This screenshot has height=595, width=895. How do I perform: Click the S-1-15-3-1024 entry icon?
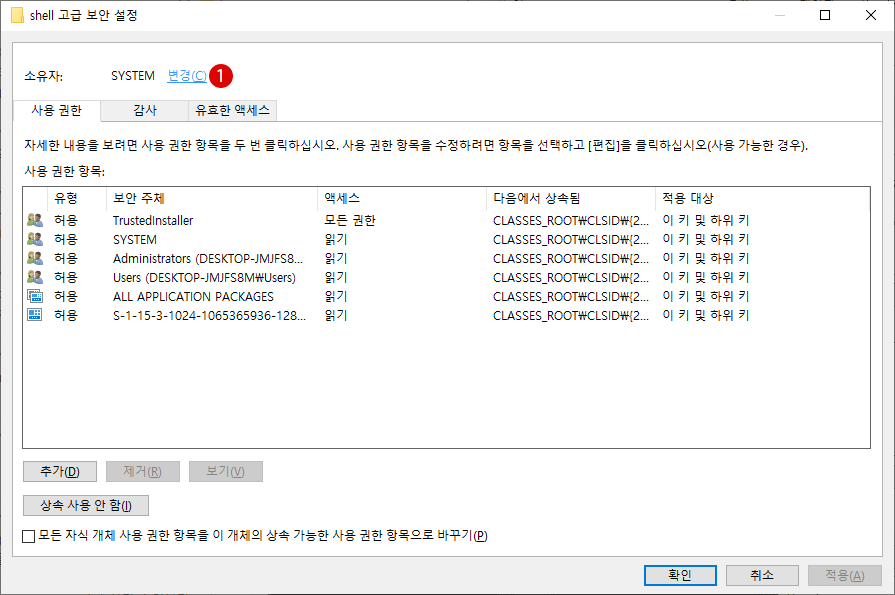pos(35,315)
